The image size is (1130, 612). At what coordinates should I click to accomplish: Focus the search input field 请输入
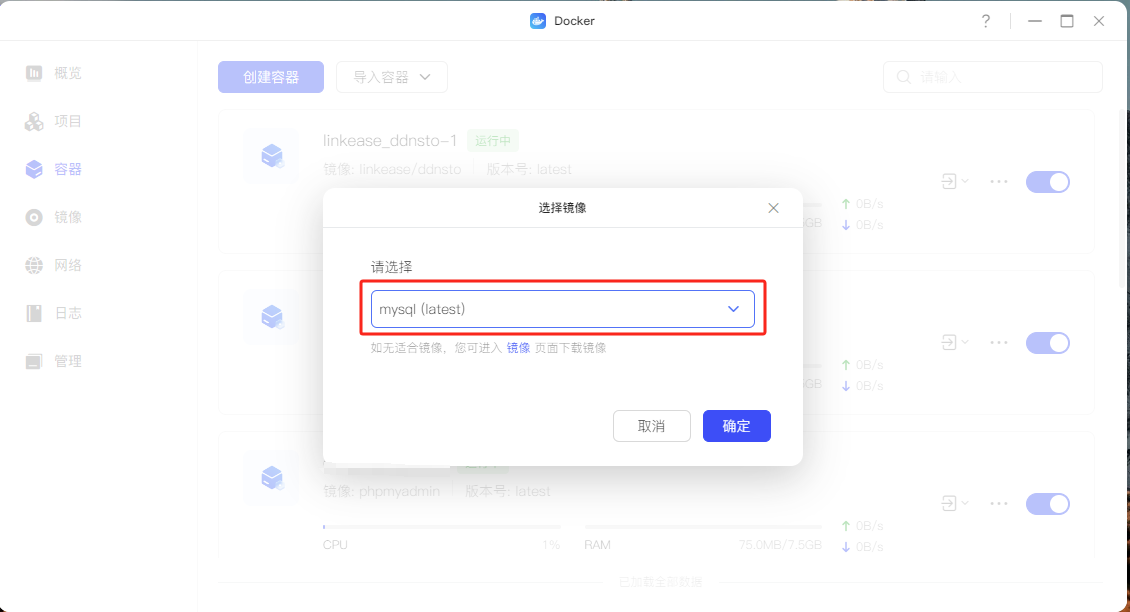(993, 77)
